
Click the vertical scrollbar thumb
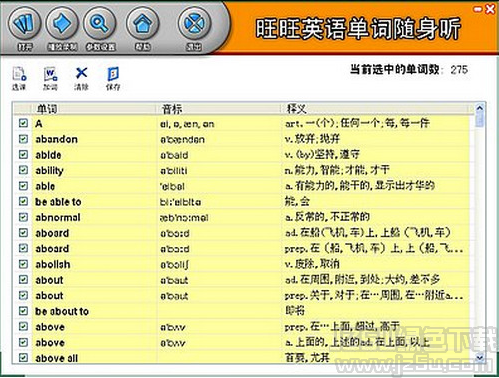click(x=480, y=120)
